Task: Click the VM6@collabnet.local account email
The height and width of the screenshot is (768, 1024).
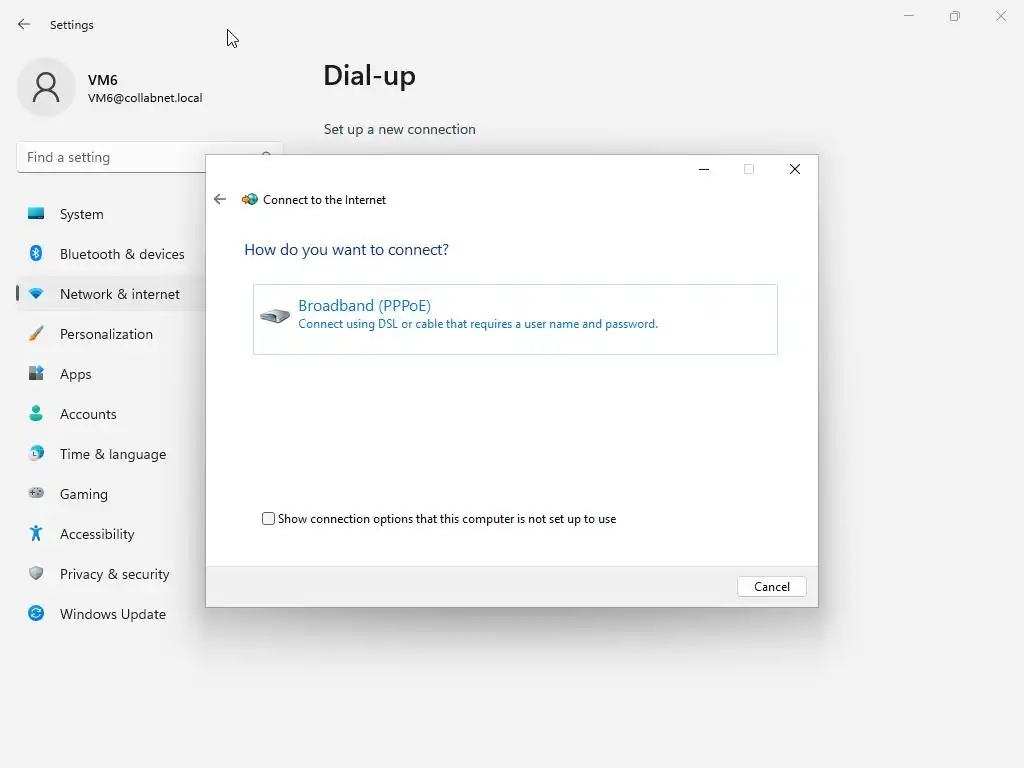Action: [145, 98]
